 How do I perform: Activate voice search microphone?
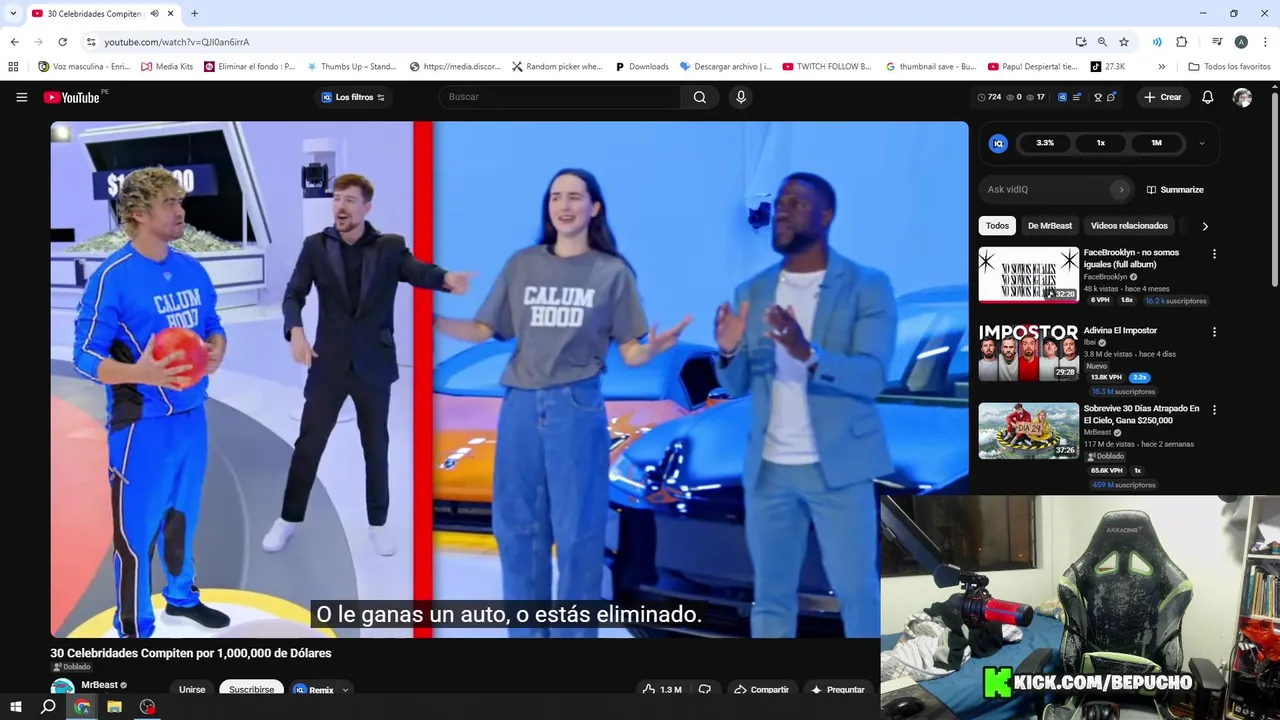click(x=741, y=97)
